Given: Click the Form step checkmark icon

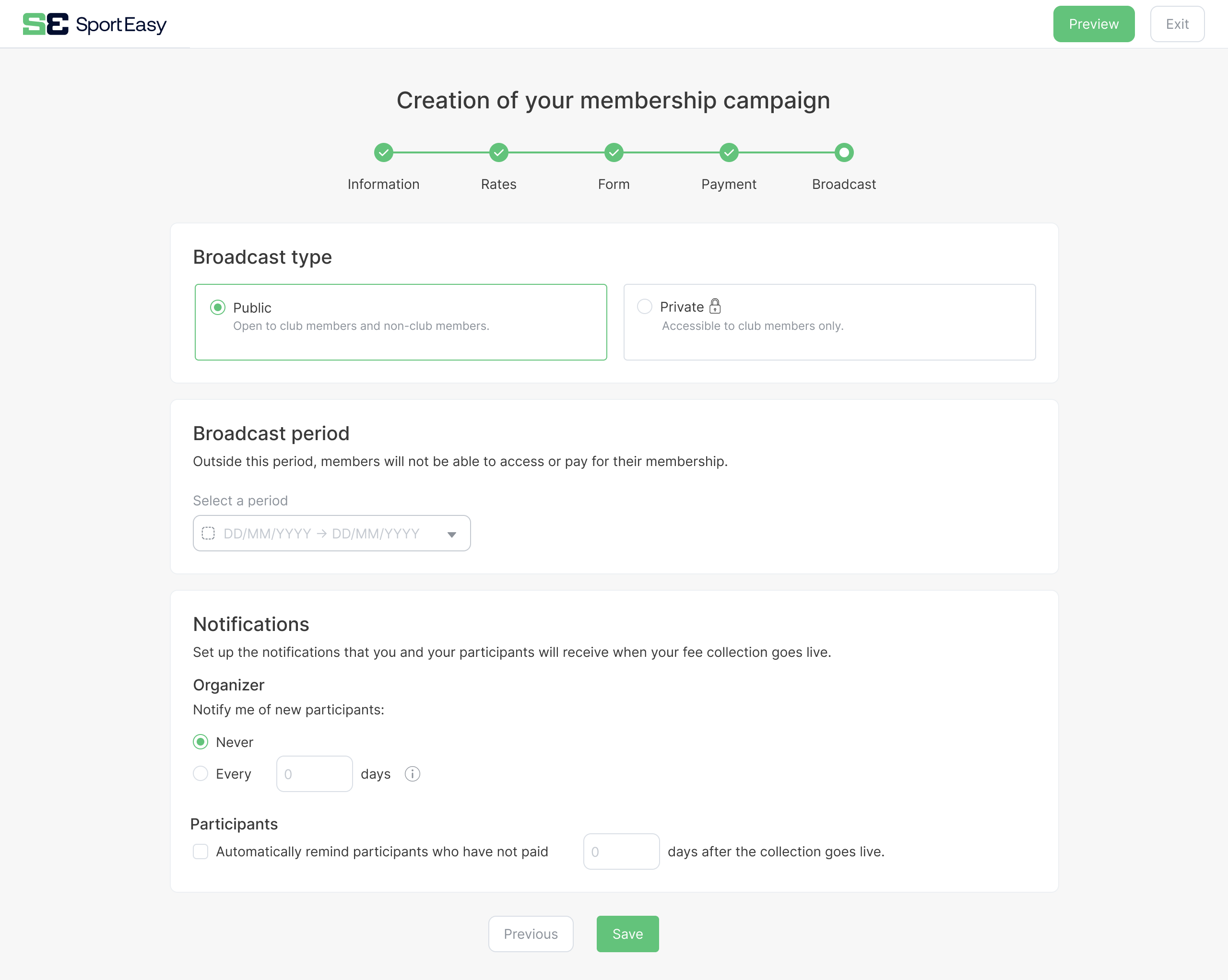Looking at the screenshot, I should pyautogui.click(x=614, y=152).
